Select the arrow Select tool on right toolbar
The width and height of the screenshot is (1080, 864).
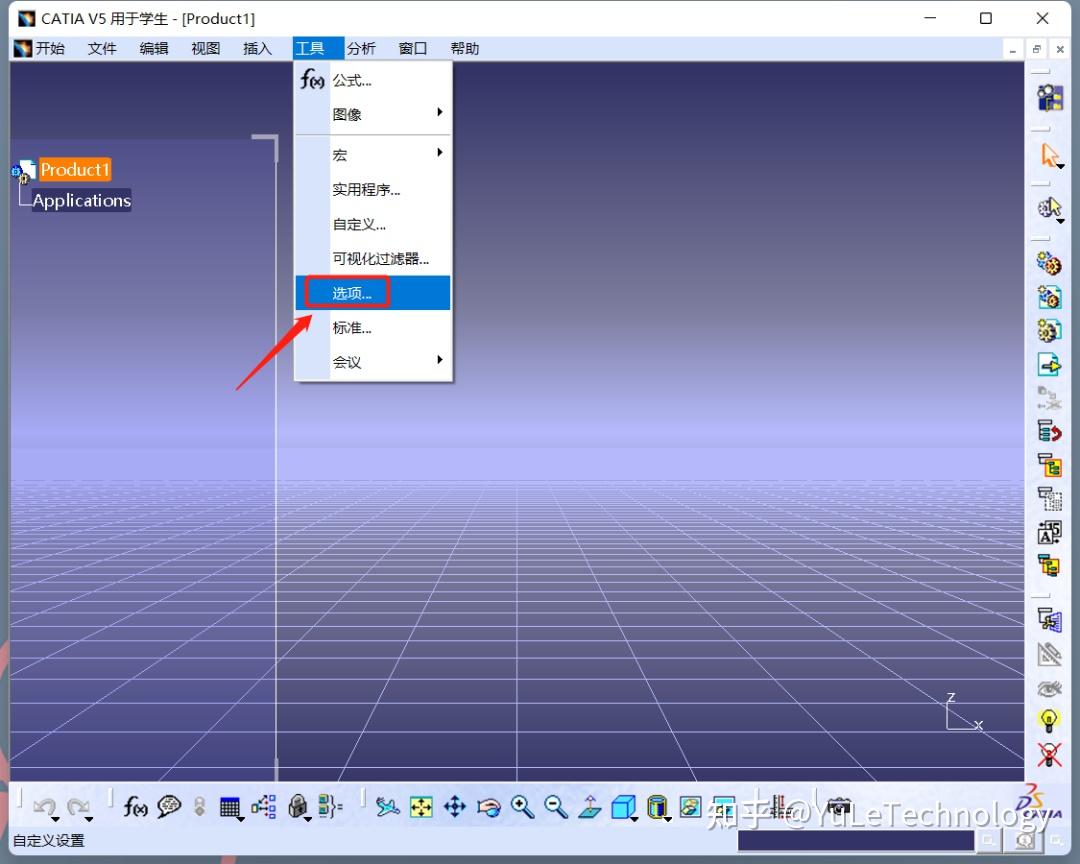pyautogui.click(x=1050, y=156)
